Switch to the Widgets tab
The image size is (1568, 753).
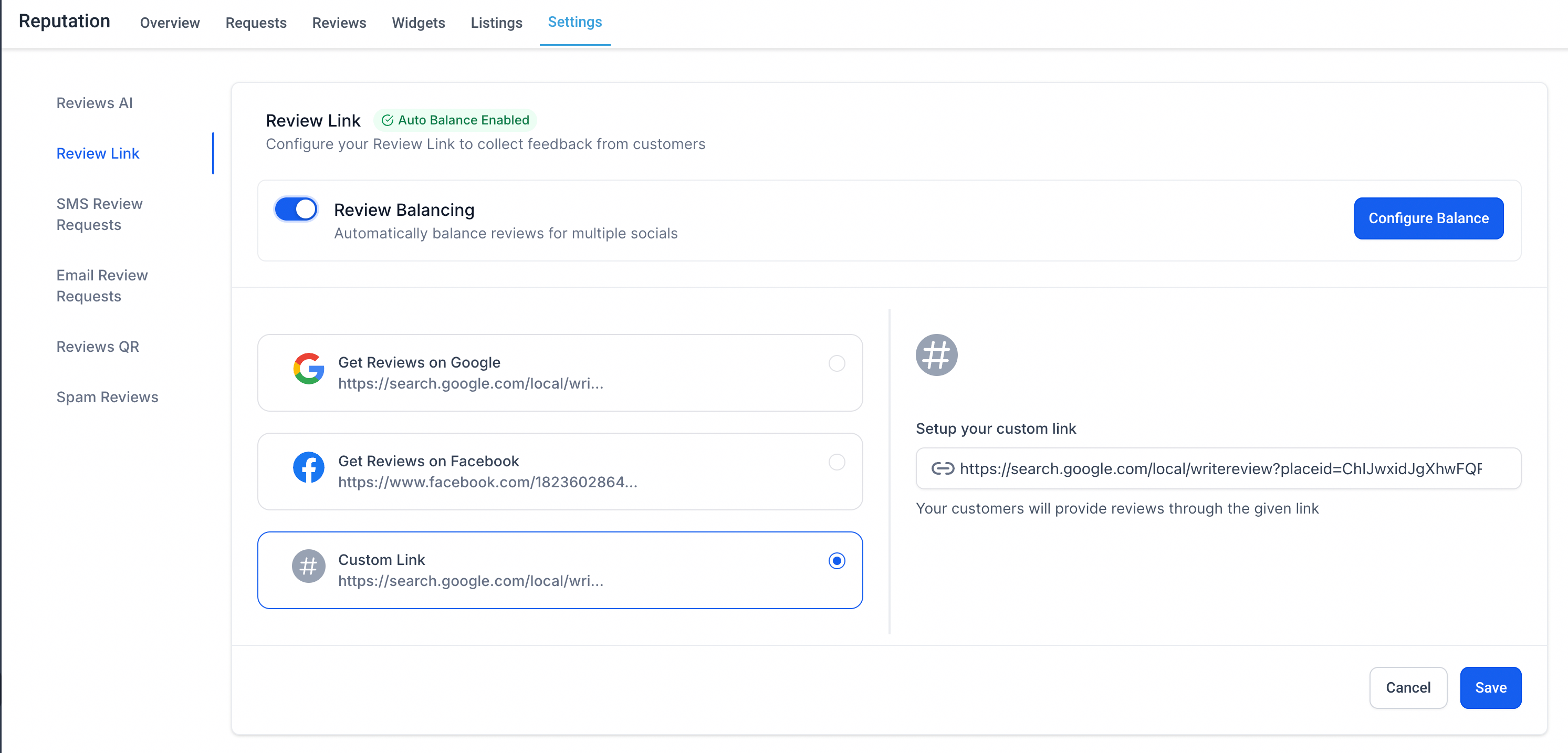(x=418, y=23)
